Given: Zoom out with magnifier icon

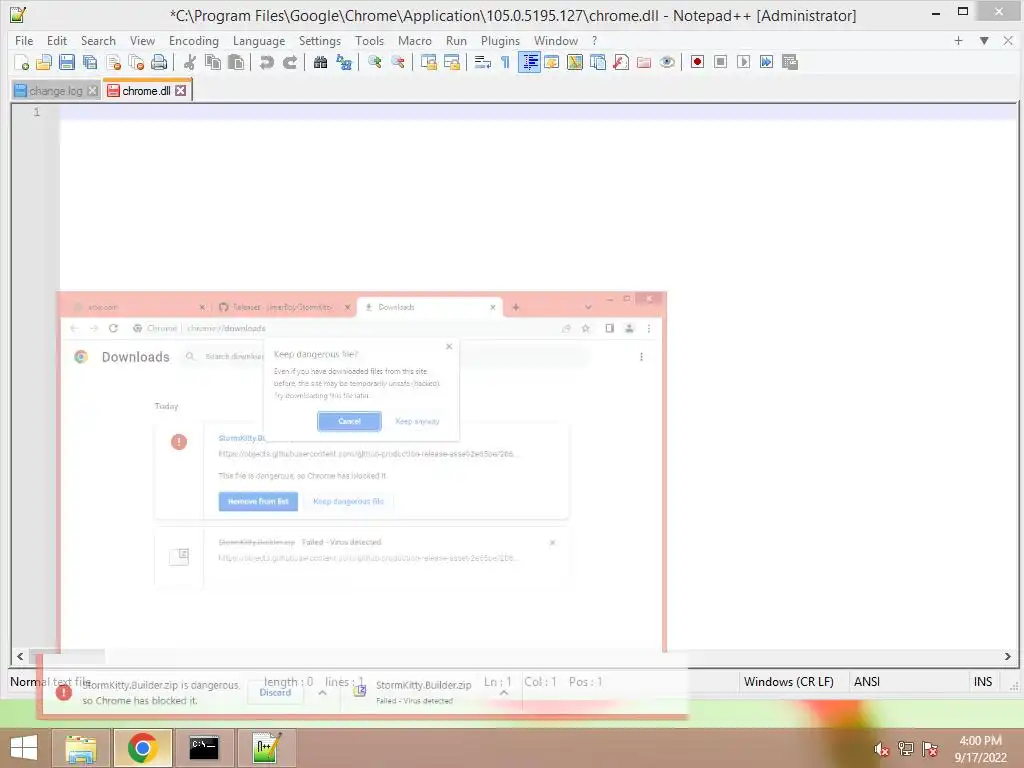Looking at the screenshot, I should (397, 62).
